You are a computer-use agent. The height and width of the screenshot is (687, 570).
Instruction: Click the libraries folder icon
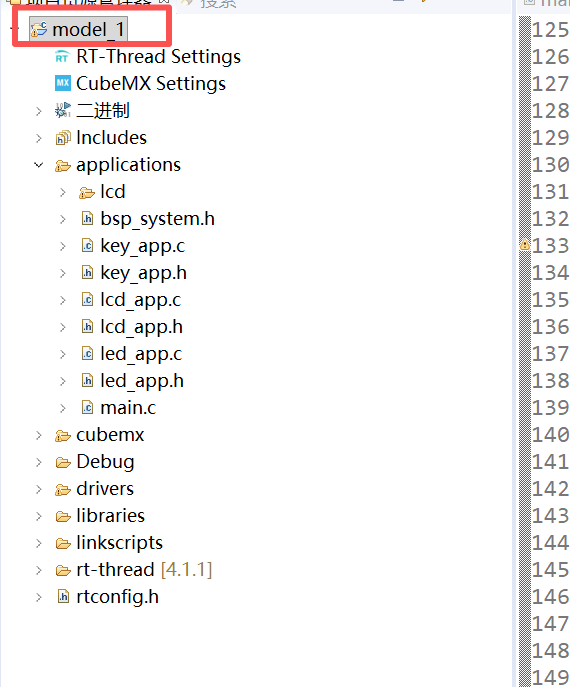(x=63, y=517)
